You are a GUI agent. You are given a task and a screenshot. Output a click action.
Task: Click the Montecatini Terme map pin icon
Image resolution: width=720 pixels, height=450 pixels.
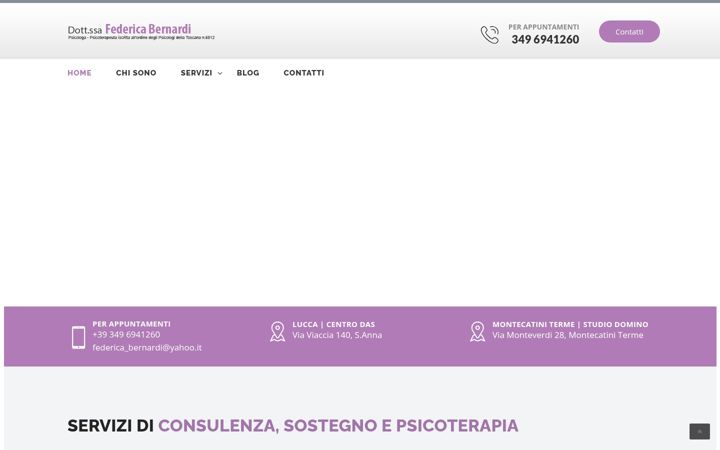click(478, 332)
